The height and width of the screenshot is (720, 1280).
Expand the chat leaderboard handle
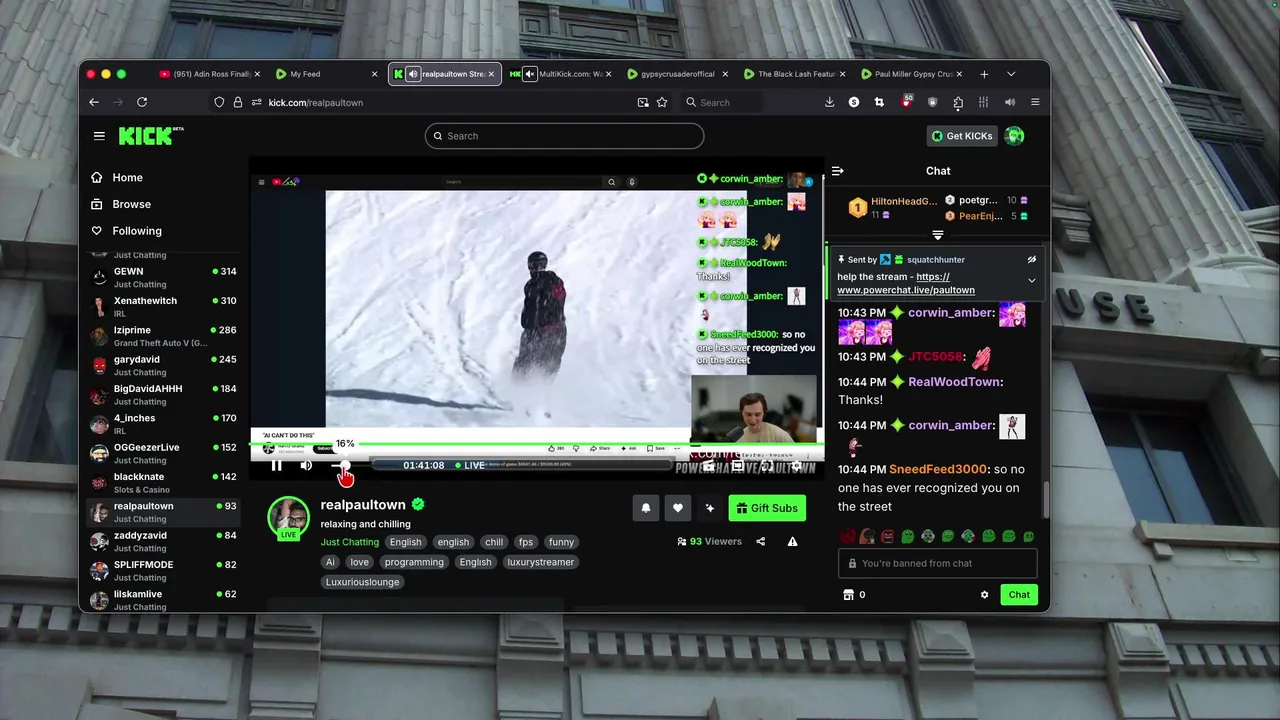[938, 235]
